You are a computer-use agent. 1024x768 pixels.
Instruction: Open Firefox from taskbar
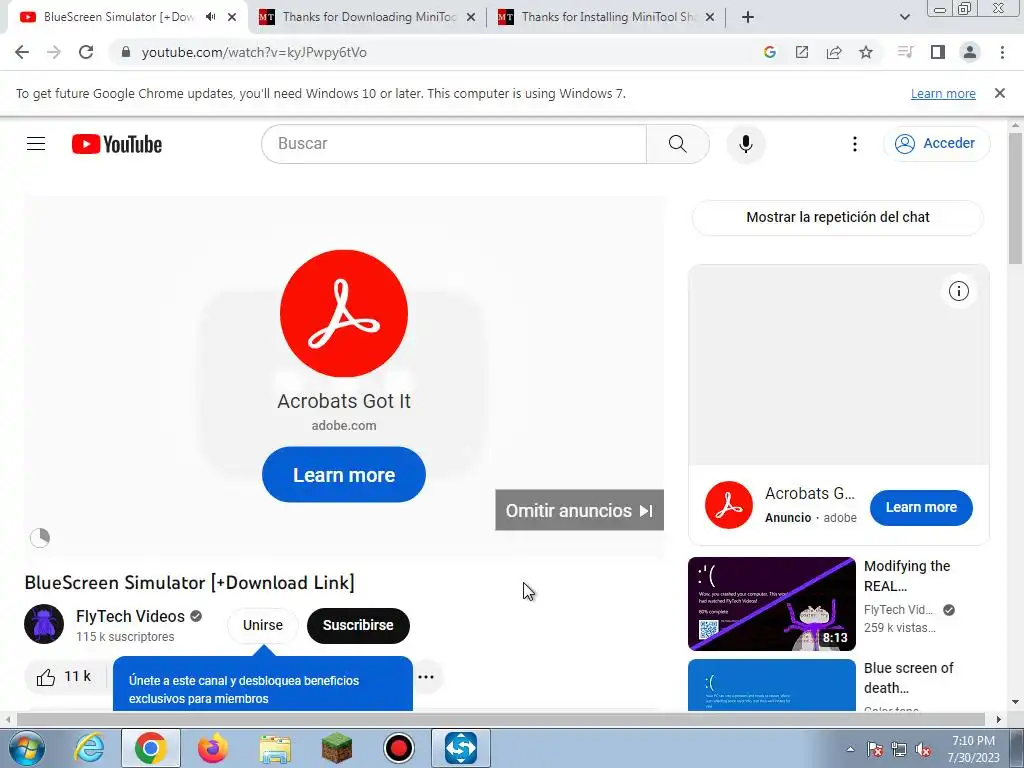(213, 748)
